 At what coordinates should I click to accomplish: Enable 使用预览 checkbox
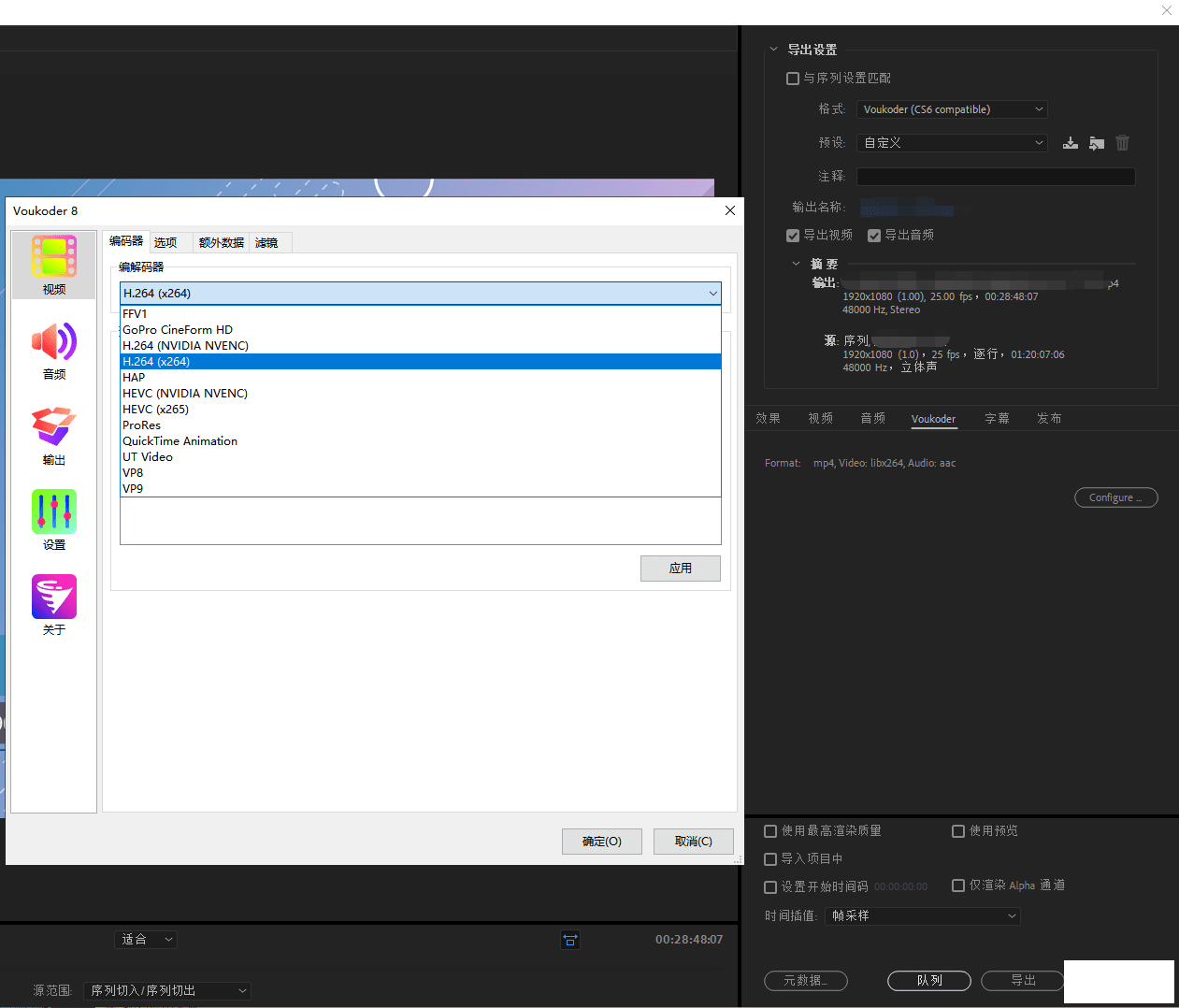[x=958, y=831]
